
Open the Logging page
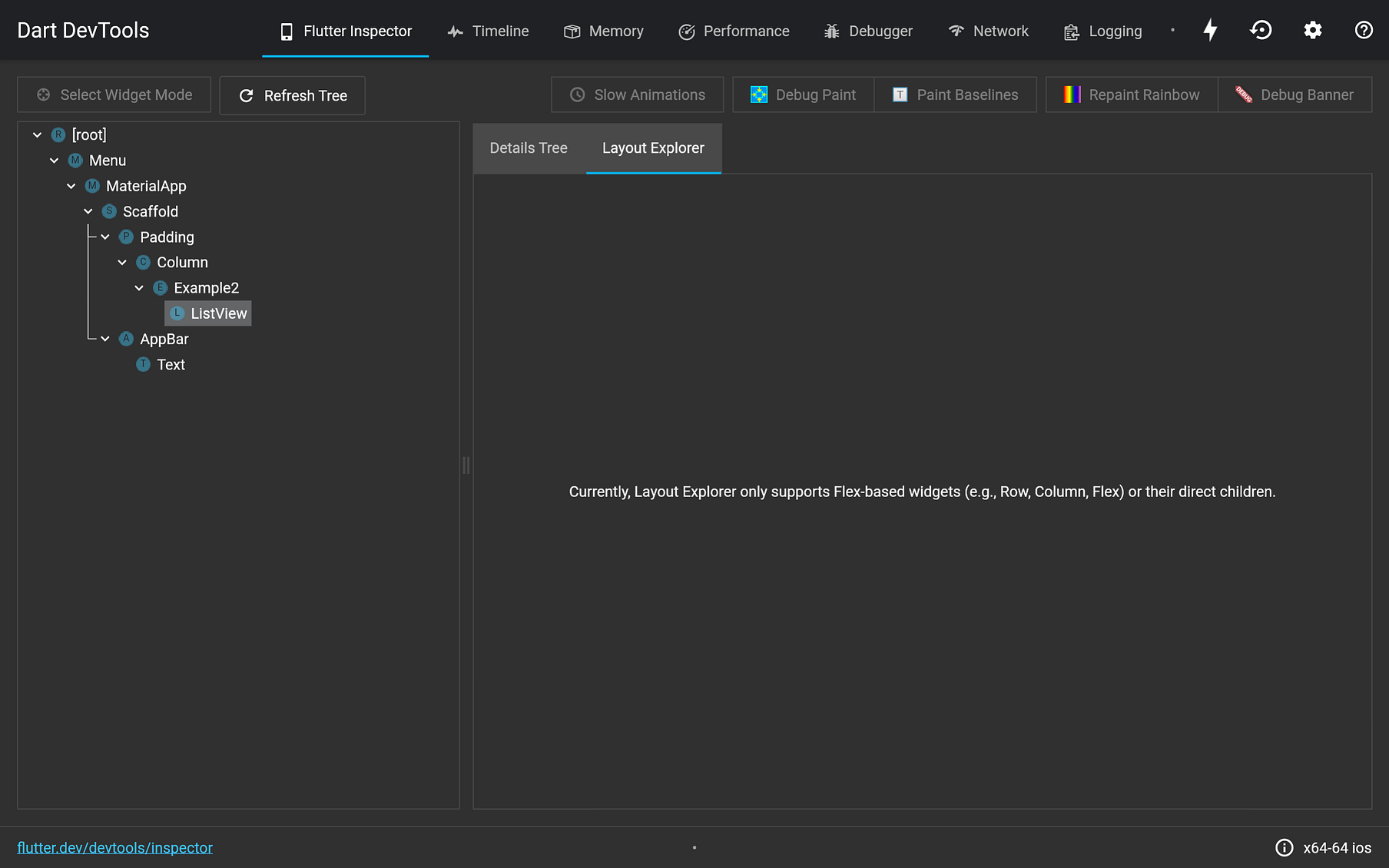tap(1102, 31)
